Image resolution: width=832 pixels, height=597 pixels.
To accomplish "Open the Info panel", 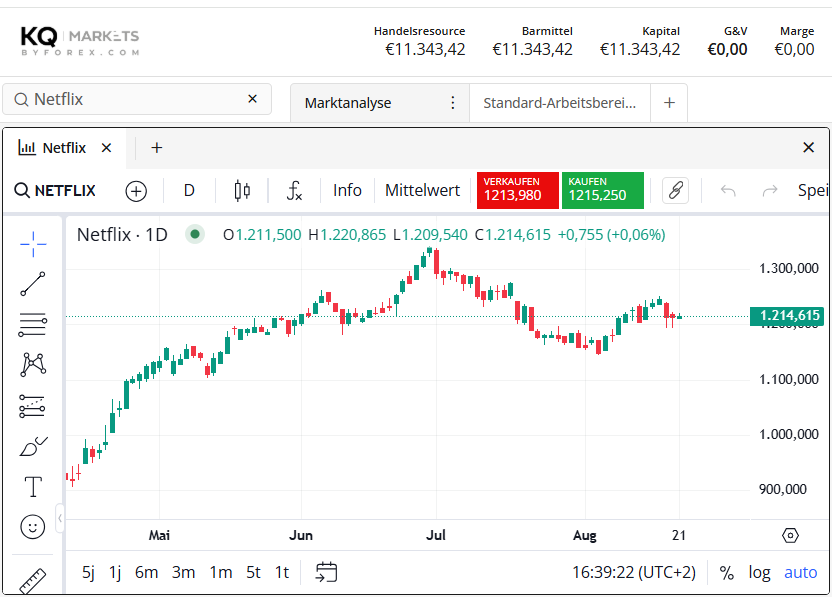I will coord(347,191).
